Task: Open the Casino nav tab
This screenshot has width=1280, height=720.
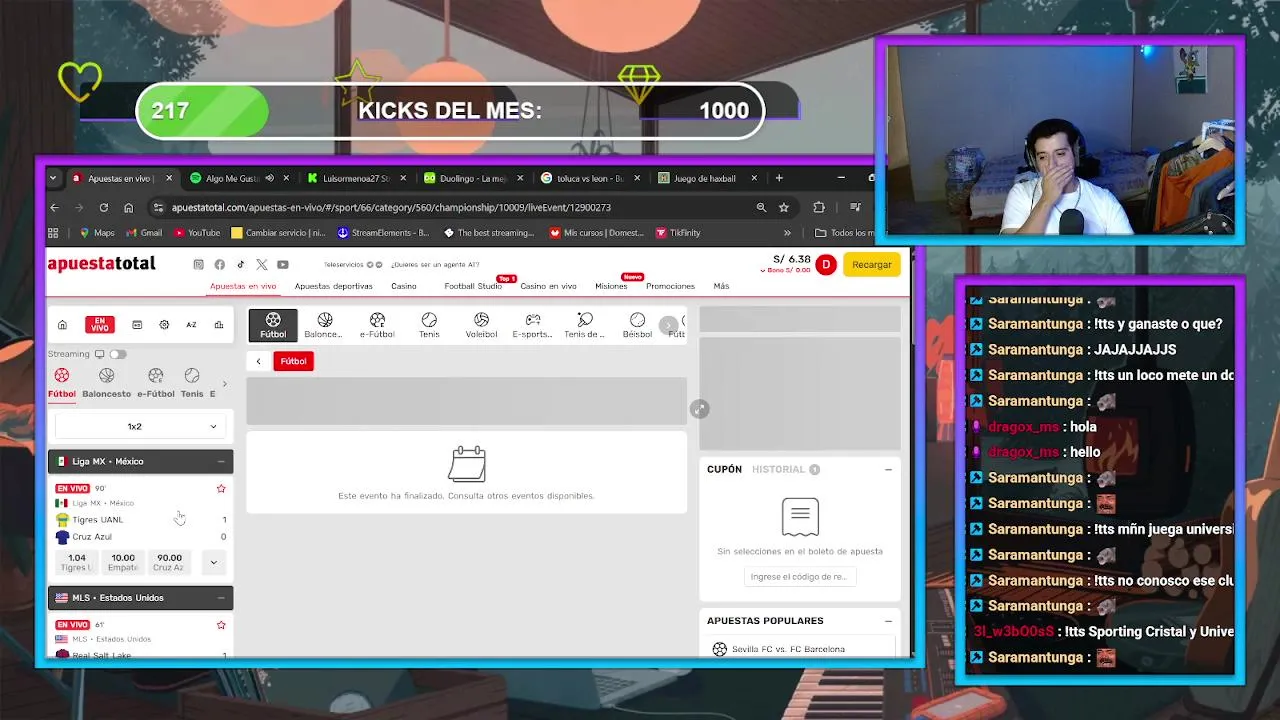Action: (404, 286)
